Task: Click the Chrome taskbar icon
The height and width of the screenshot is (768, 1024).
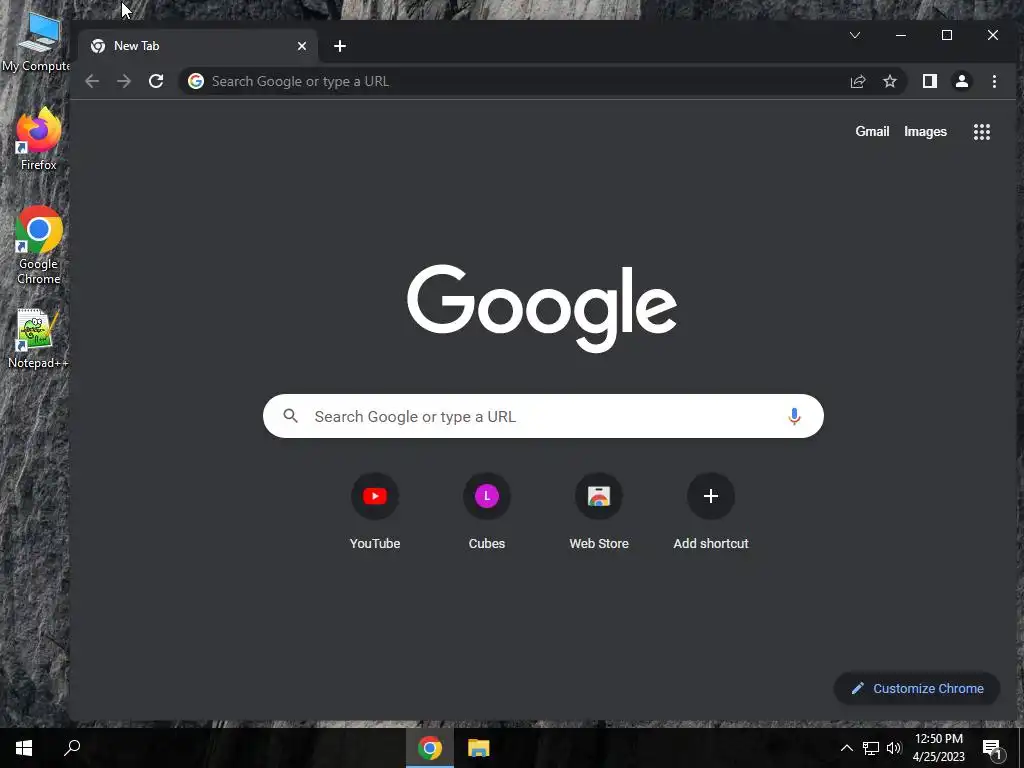Action: click(x=430, y=748)
